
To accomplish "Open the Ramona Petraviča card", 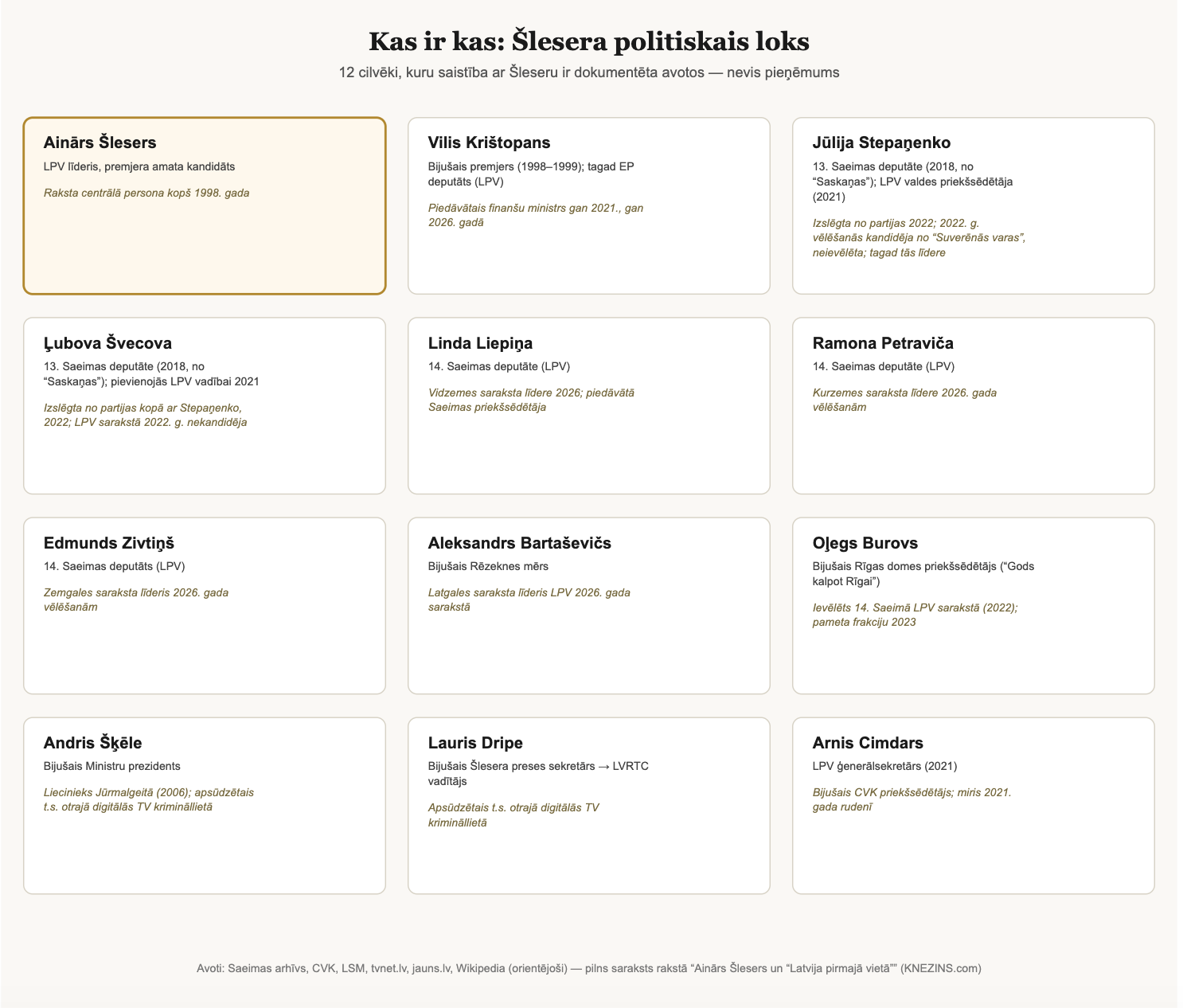I will pos(973,406).
